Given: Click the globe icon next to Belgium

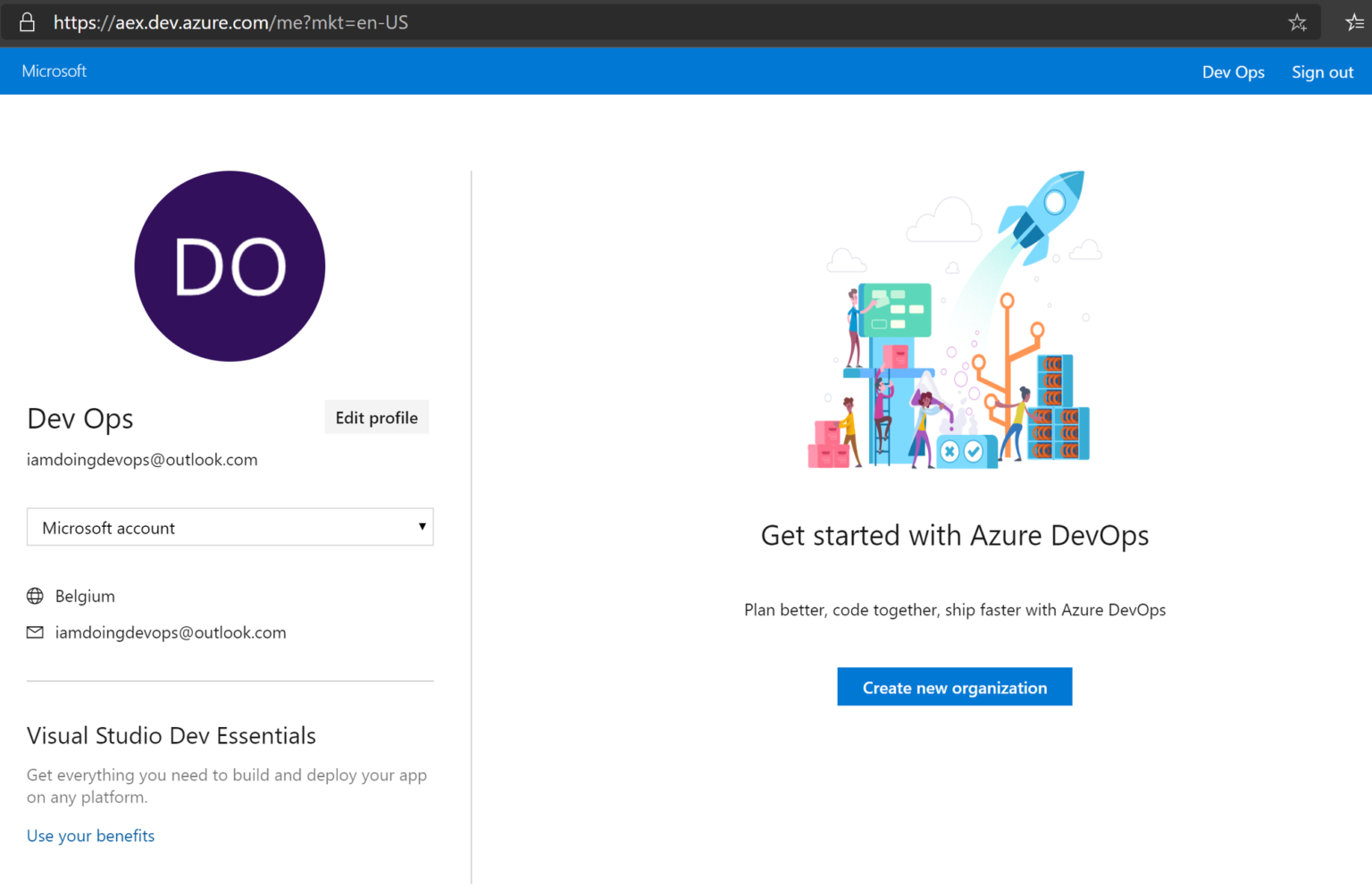Looking at the screenshot, I should (35, 596).
